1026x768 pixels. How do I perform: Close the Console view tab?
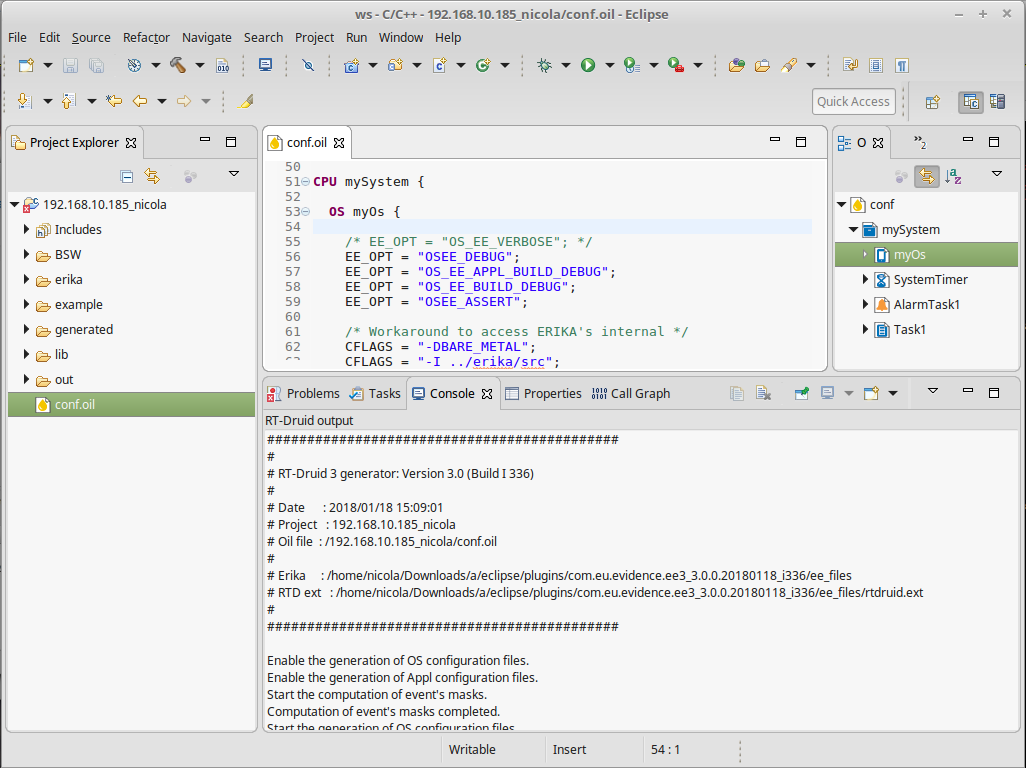click(x=487, y=394)
